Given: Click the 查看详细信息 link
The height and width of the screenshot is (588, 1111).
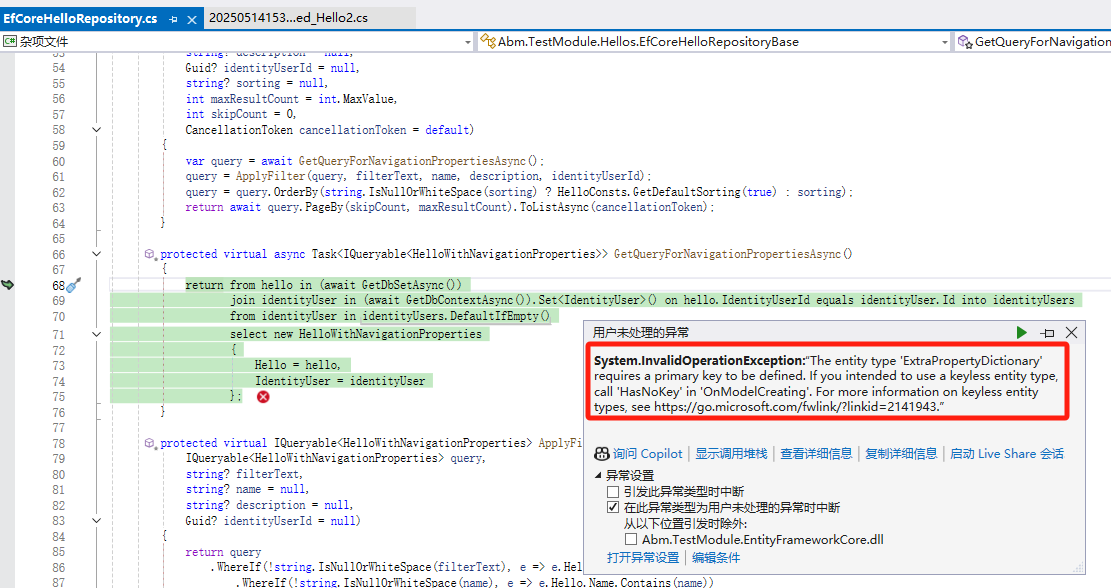Looking at the screenshot, I should pyautogui.click(x=816, y=453).
